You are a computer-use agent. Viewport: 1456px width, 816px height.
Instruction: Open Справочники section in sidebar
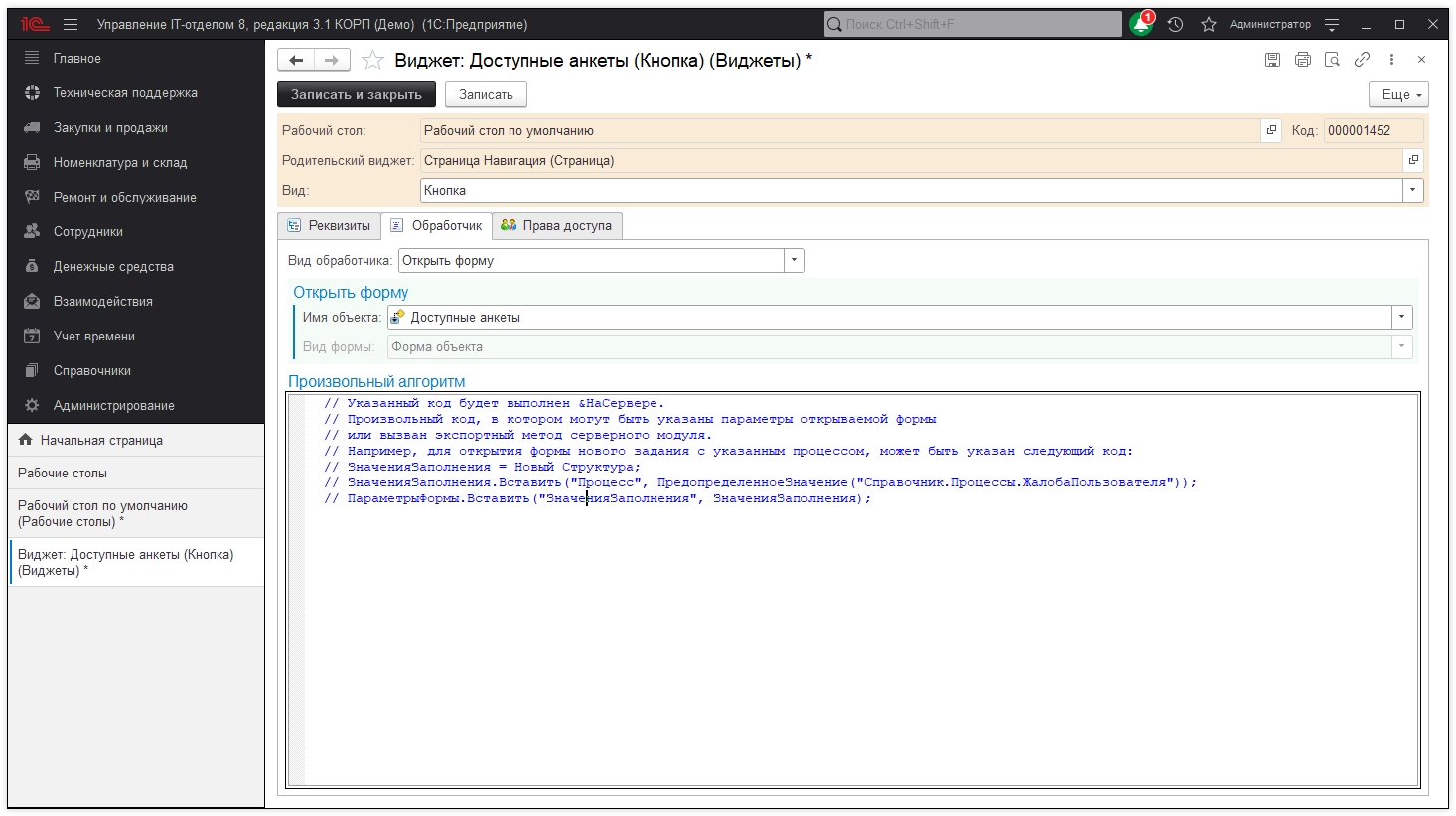click(92, 371)
